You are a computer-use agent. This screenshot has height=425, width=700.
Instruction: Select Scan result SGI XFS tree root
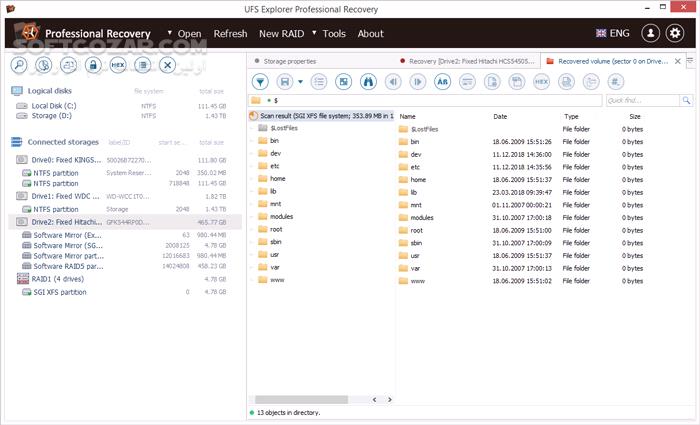tap(321, 116)
